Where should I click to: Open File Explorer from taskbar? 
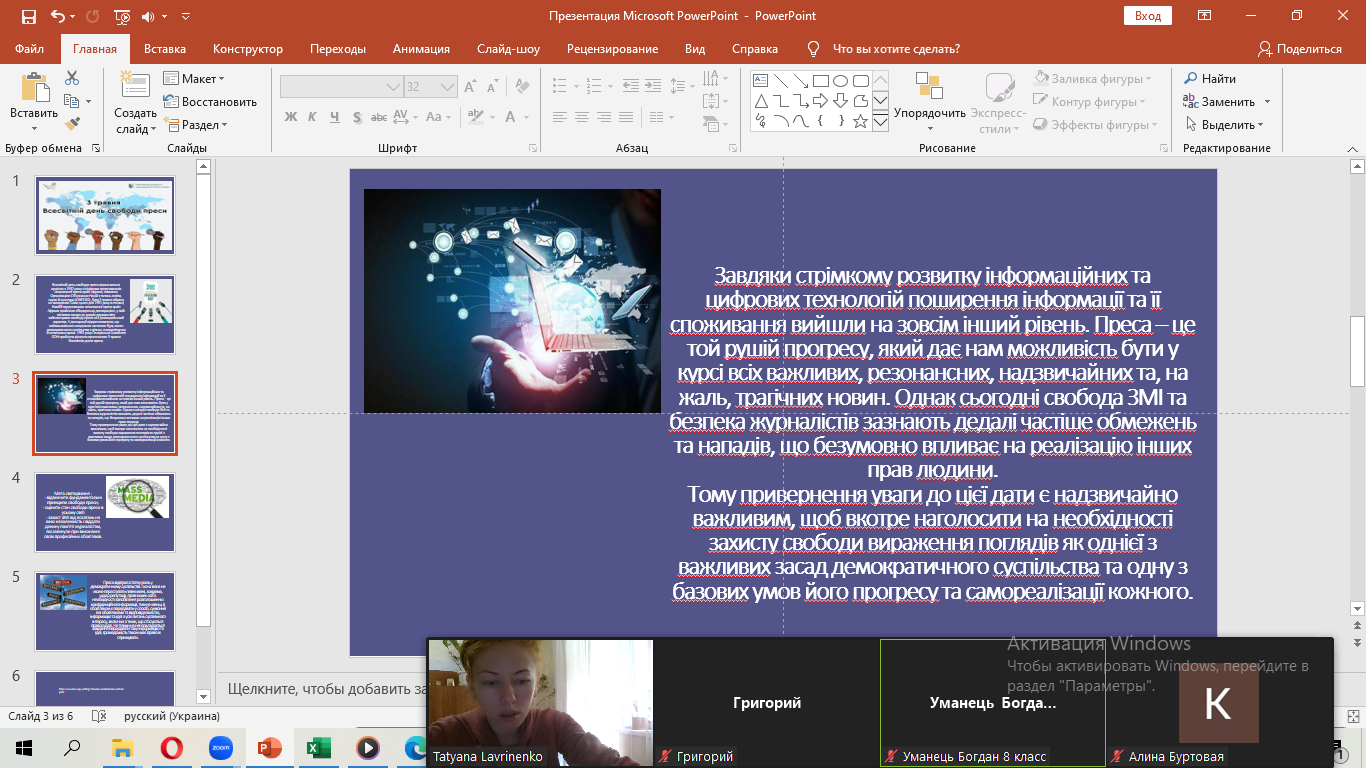[x=123, y=748]
